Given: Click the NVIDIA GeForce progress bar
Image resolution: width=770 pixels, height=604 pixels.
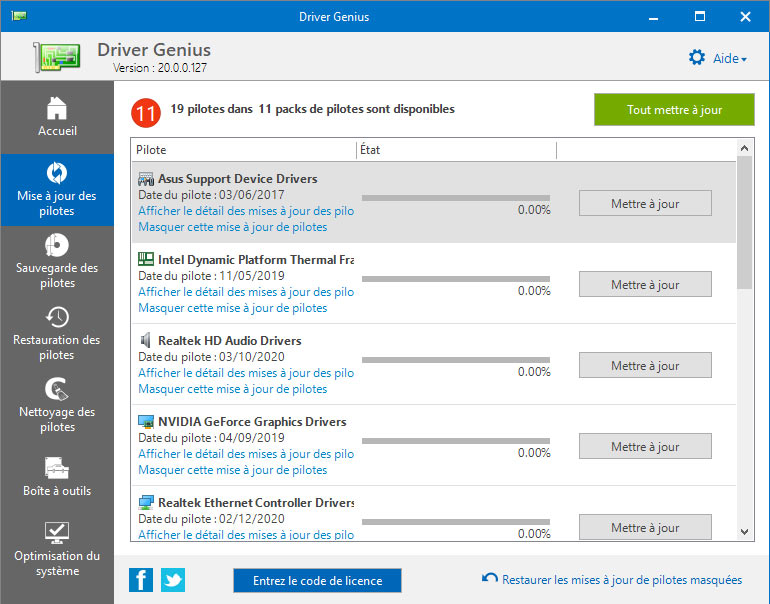Looking at the screenshot, I should (x=456, y=441).
